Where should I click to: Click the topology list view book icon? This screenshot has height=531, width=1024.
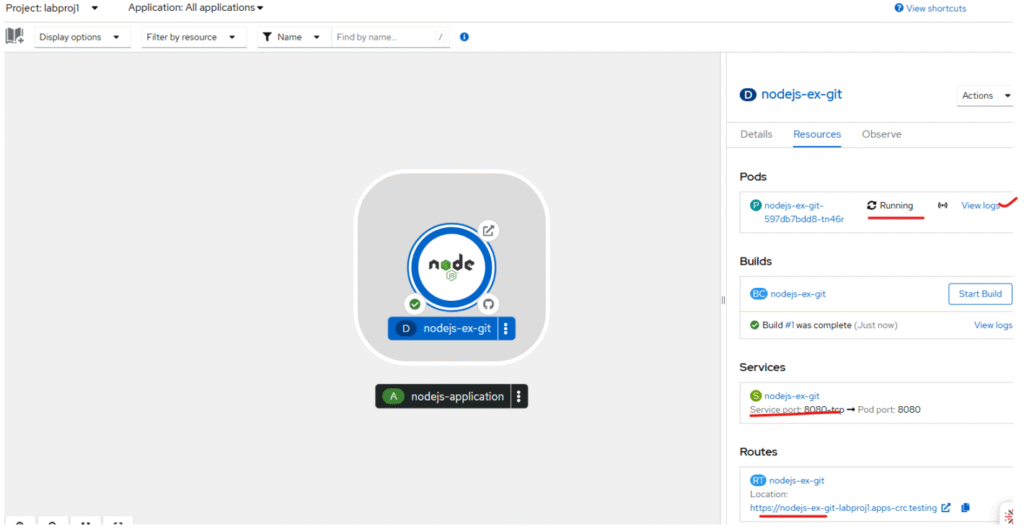(14, 37)
